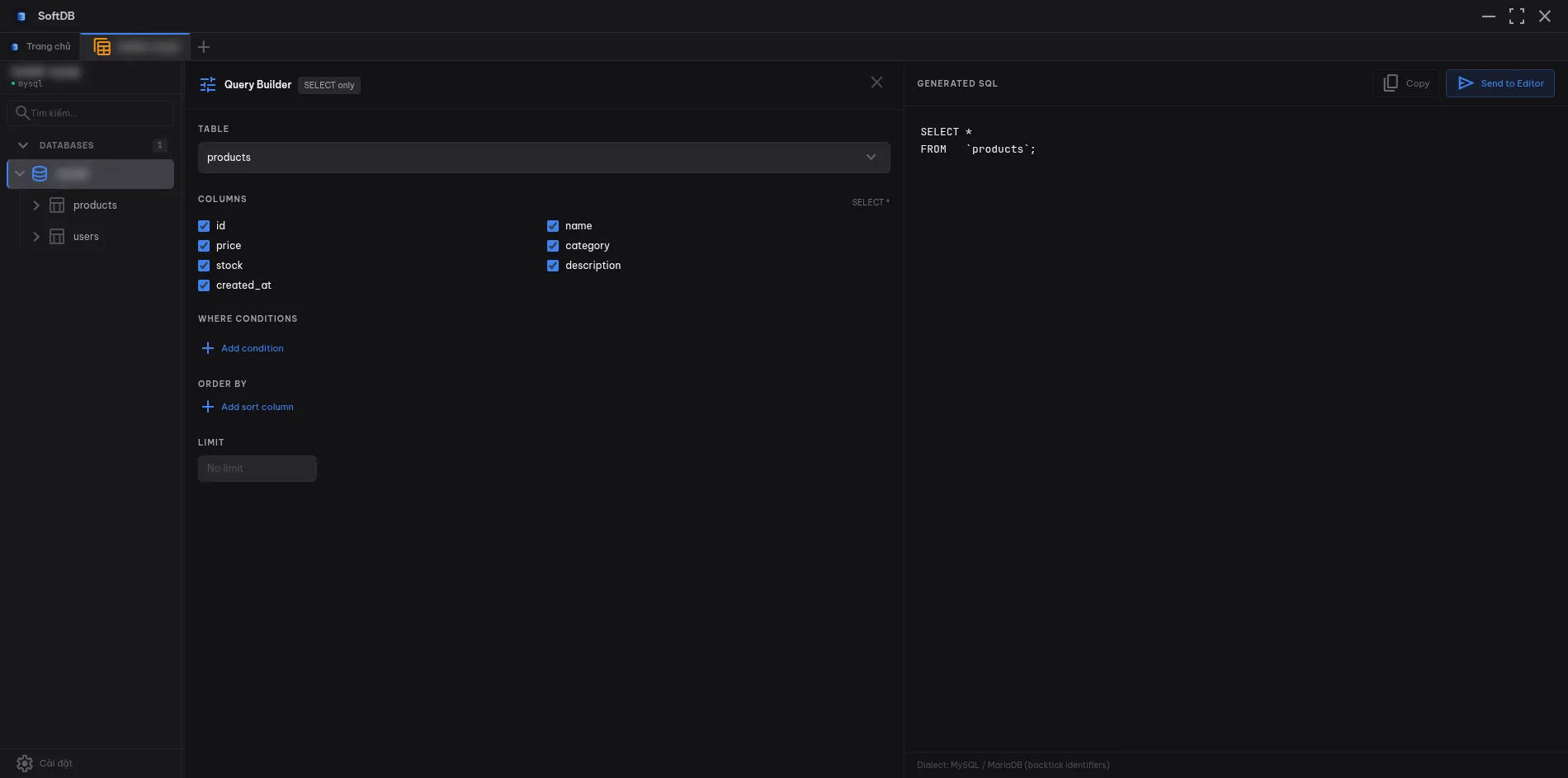1568x778 pixels.
Task: Open a new tab with the plus icon
Action: (204, 47)
